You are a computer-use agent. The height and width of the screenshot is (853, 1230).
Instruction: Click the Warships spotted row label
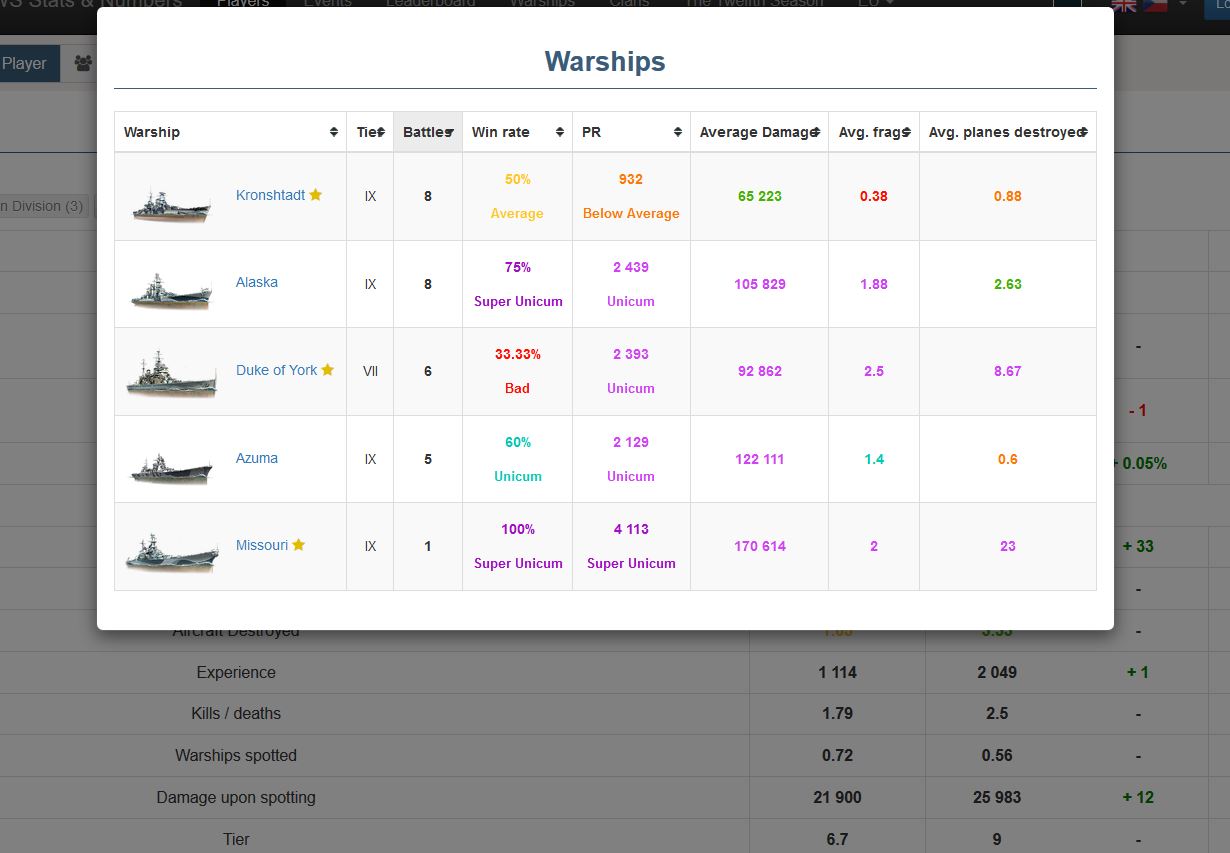[236, 755]
